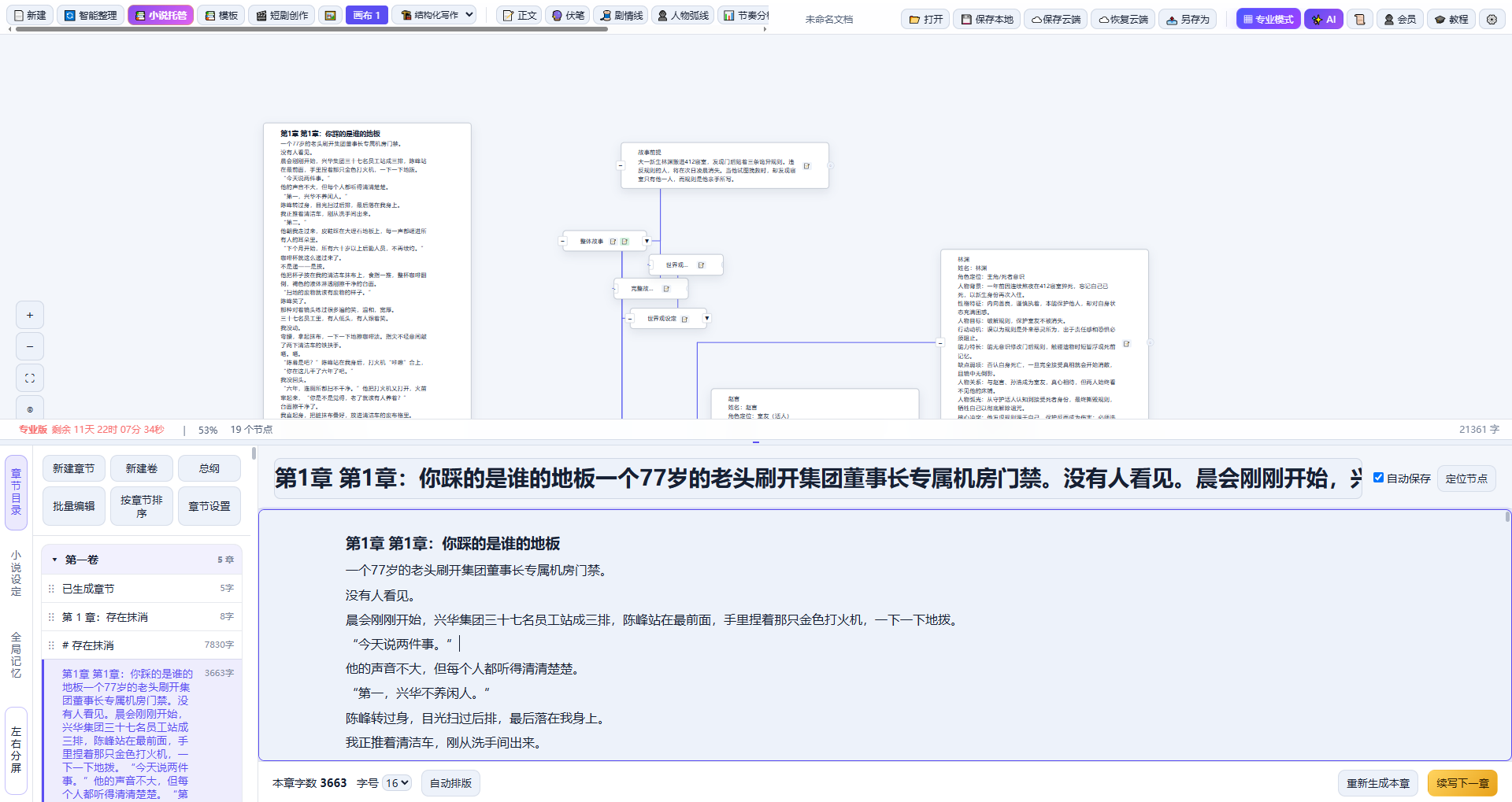Image resolution: width=1512 pixels, height=802 pixels.
Task: Click the fit-to-screen canvas button
Action: click(30, 378)
